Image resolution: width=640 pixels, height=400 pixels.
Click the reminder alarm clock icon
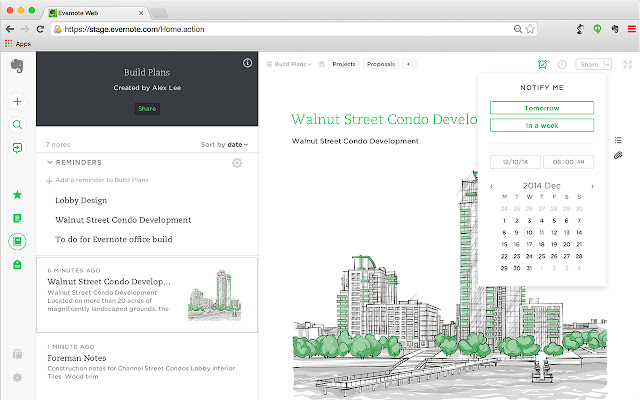pyautogui.click(x=541, y=64)
